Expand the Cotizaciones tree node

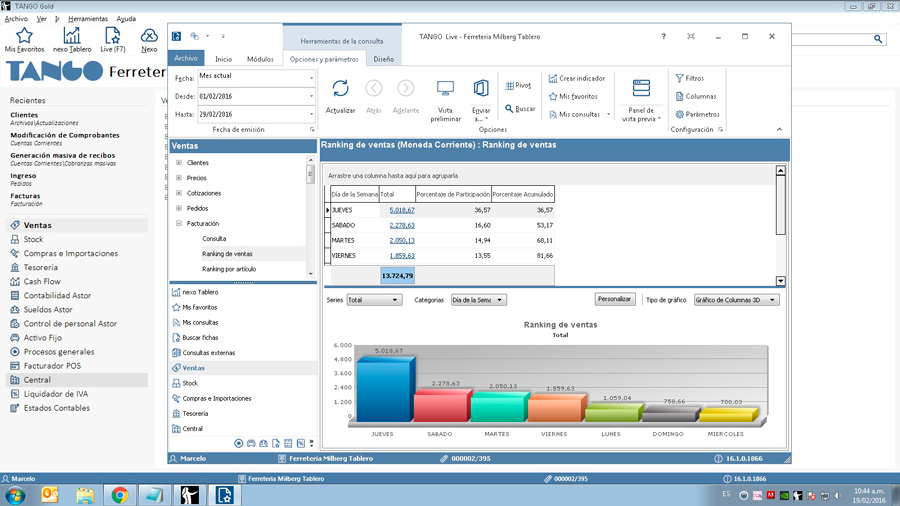coord(179,193)
